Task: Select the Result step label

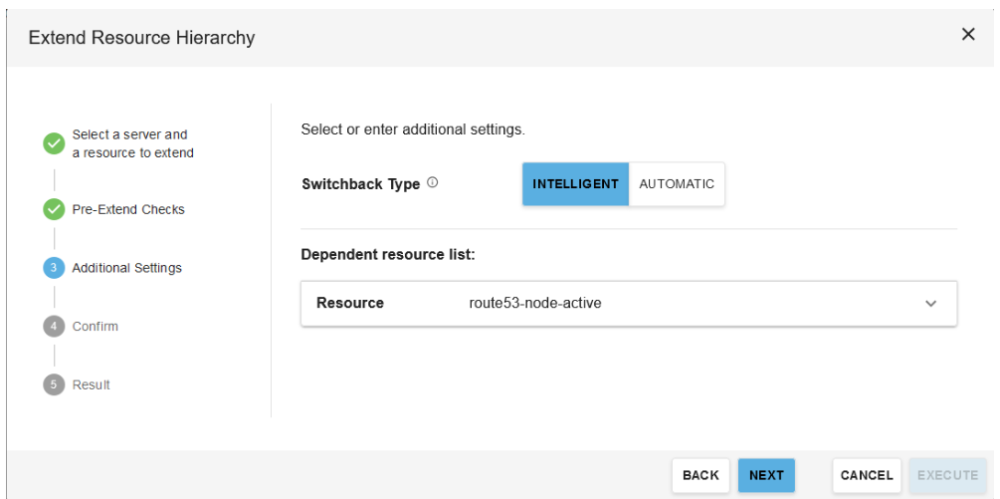Action: tap(91, 385)
